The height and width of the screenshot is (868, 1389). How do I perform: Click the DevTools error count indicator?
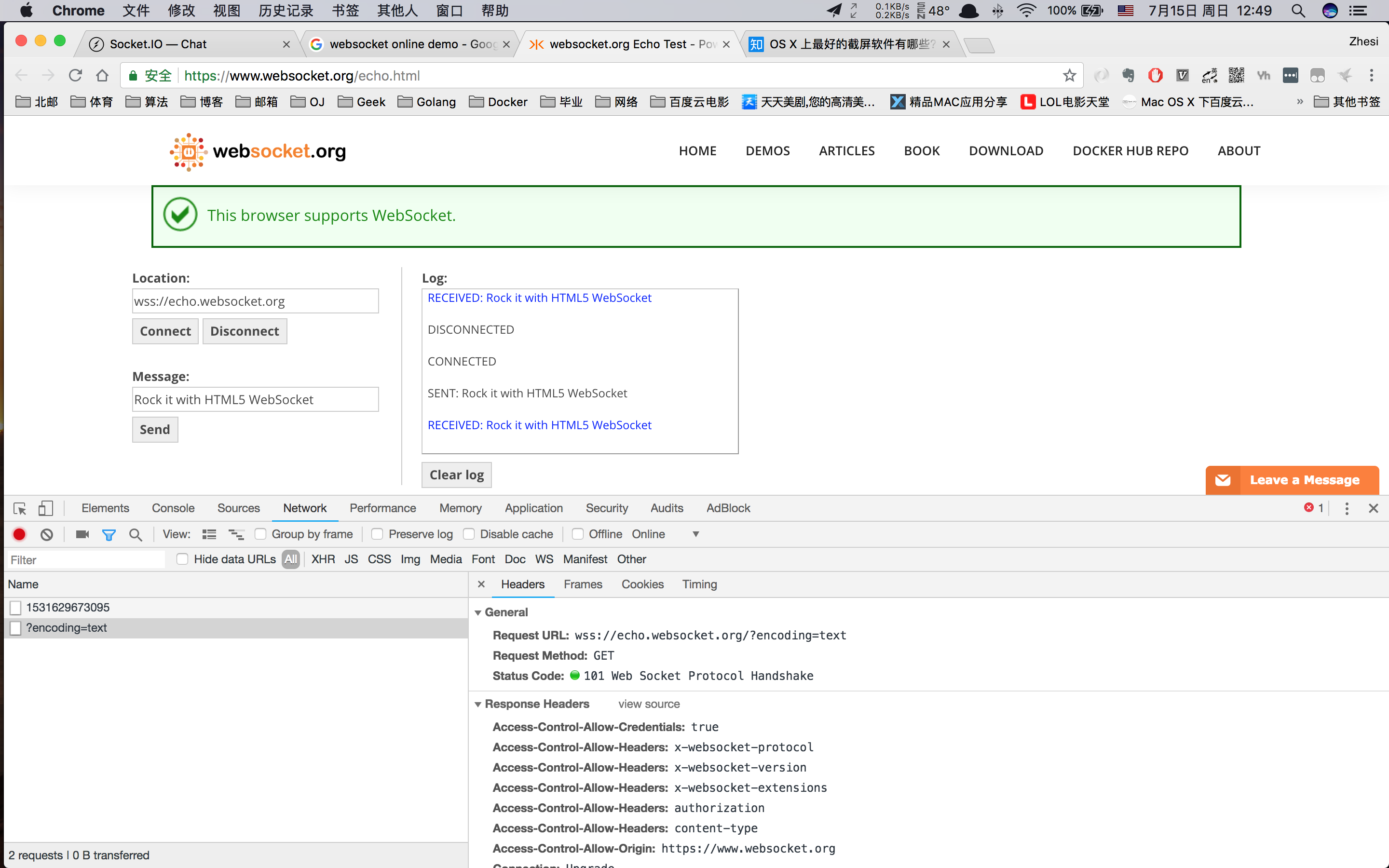(x=1314, y=508)
